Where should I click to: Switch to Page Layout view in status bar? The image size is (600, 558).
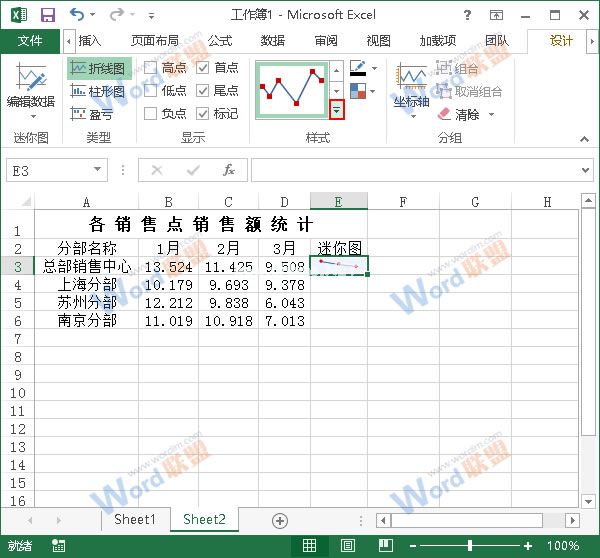click(x=346, y=546)
